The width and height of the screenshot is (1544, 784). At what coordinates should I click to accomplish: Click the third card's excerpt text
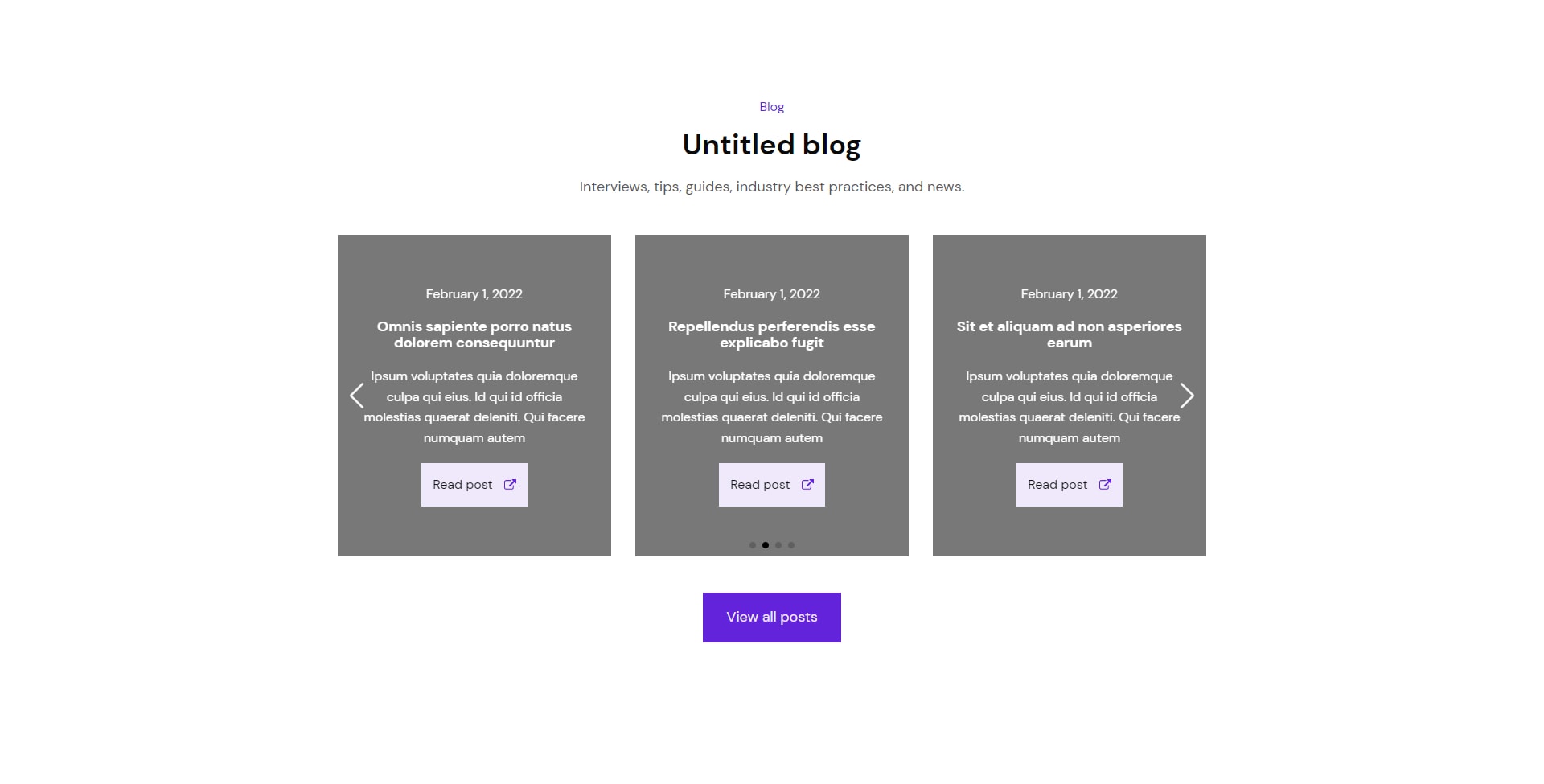[1070, 407]
